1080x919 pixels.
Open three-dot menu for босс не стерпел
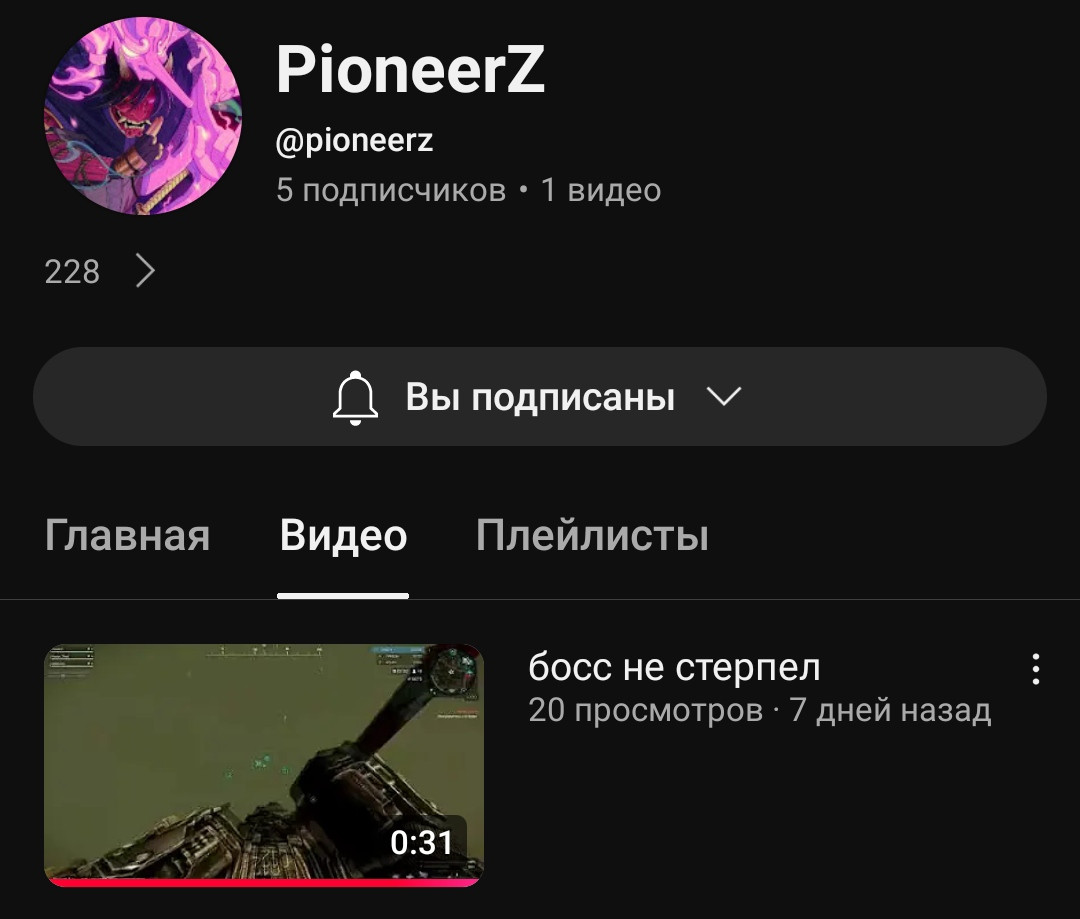pos(1035,669)
